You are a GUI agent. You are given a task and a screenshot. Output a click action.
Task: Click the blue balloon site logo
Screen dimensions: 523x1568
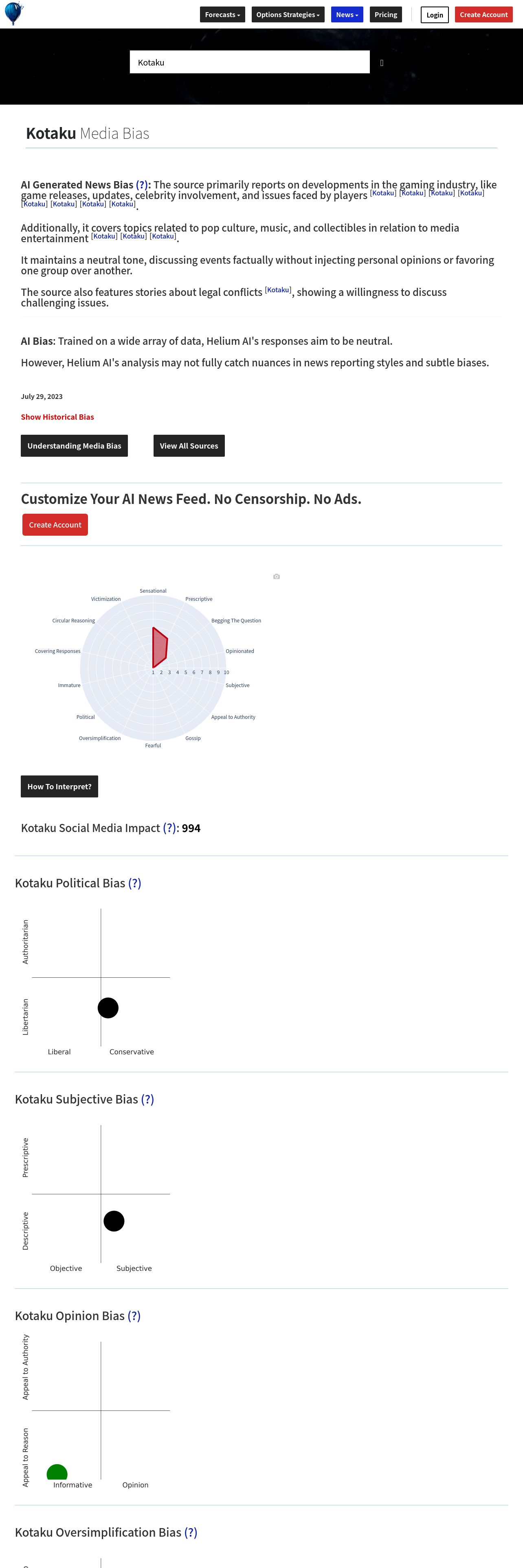[x=13, y=13]
